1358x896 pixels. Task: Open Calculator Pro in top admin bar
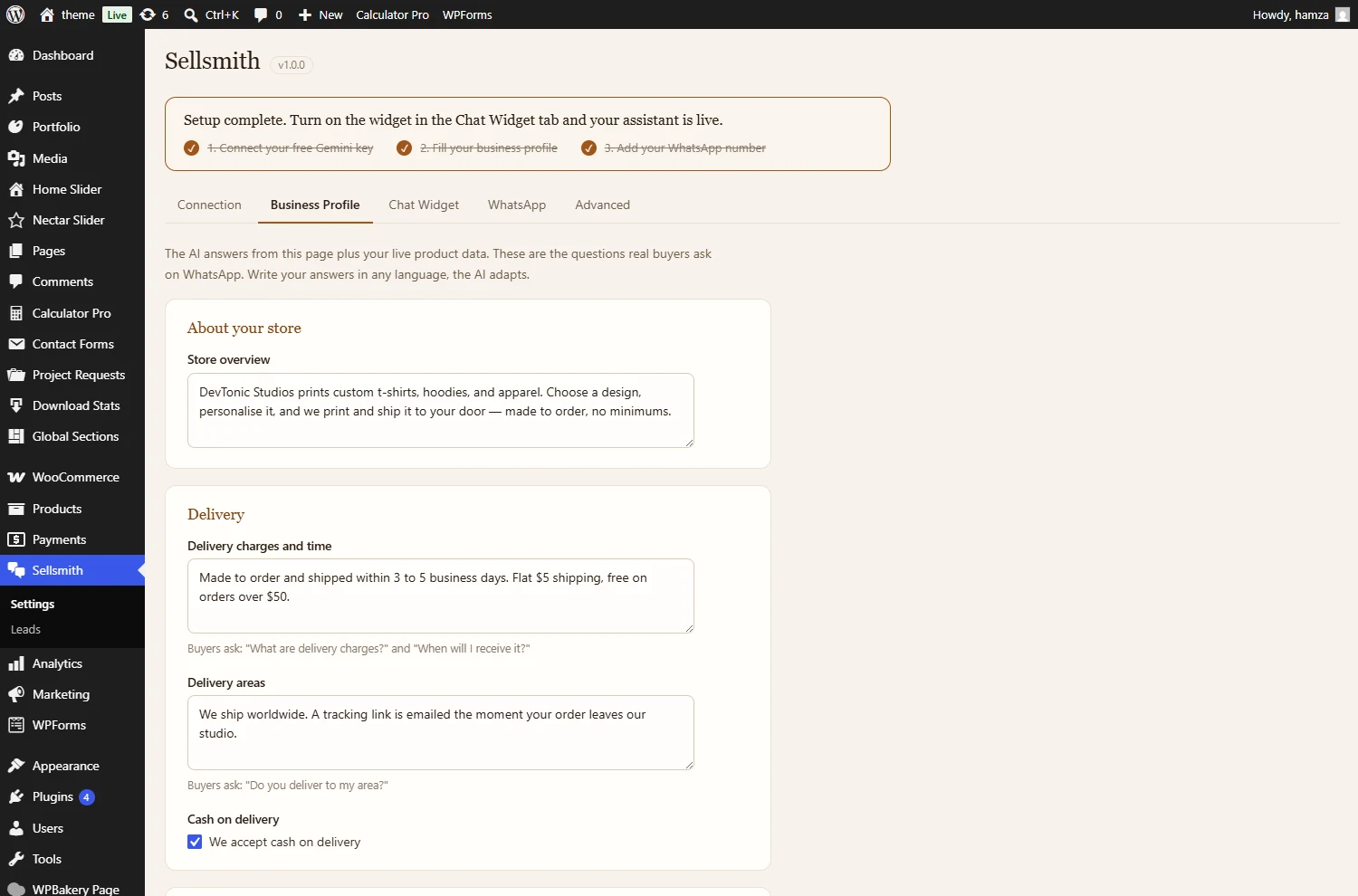pos(392,14)
